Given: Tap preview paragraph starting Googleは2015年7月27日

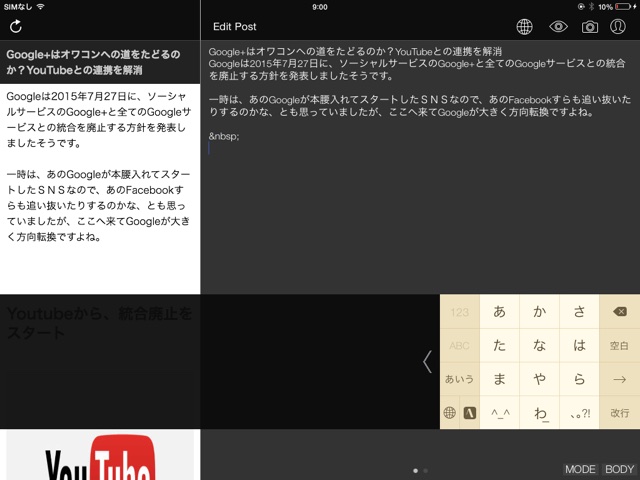Looking at the screenshot, I should pos(98,120).
